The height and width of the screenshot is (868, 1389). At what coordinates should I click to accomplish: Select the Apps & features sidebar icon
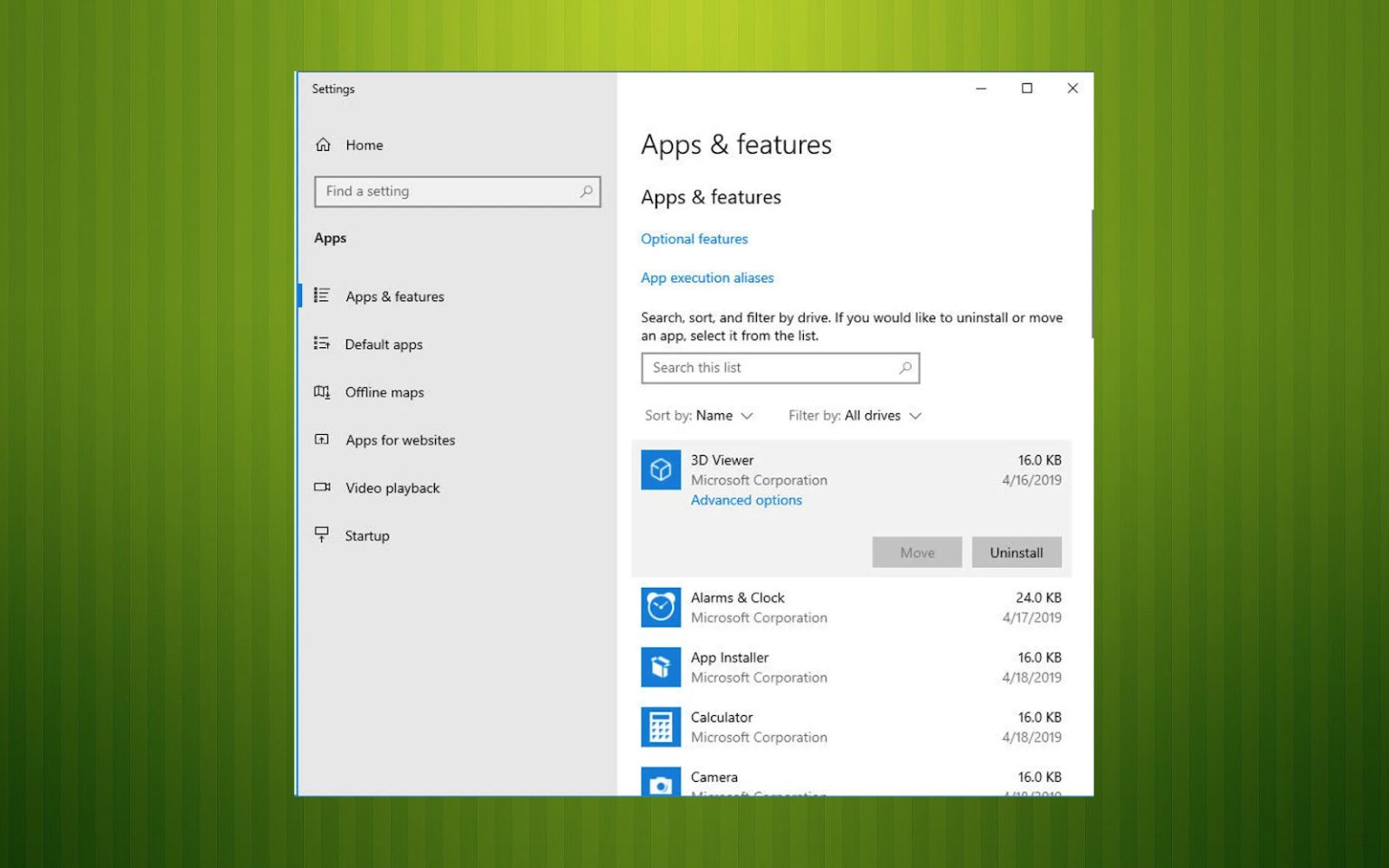[322, 296]
